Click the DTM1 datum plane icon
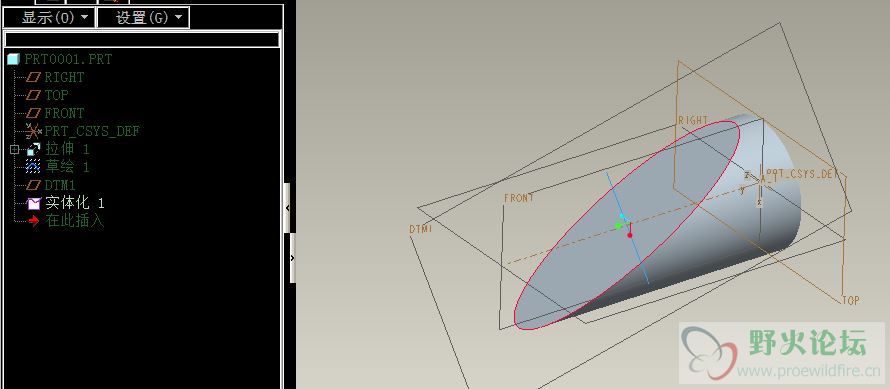 (34, 185)
